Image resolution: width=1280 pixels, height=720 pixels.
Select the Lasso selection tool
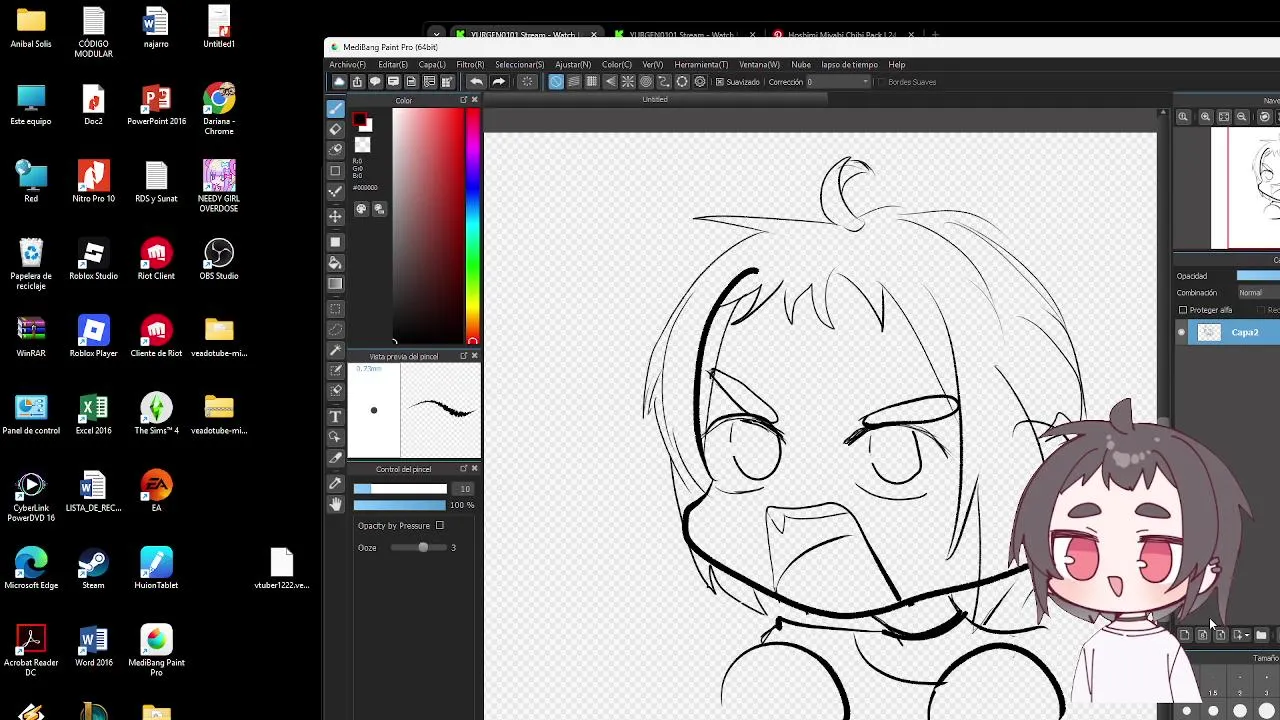(336, 330)
